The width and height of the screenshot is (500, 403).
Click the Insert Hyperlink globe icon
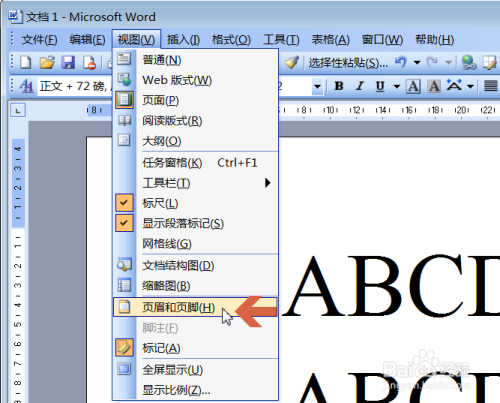[x=469, y=62]
